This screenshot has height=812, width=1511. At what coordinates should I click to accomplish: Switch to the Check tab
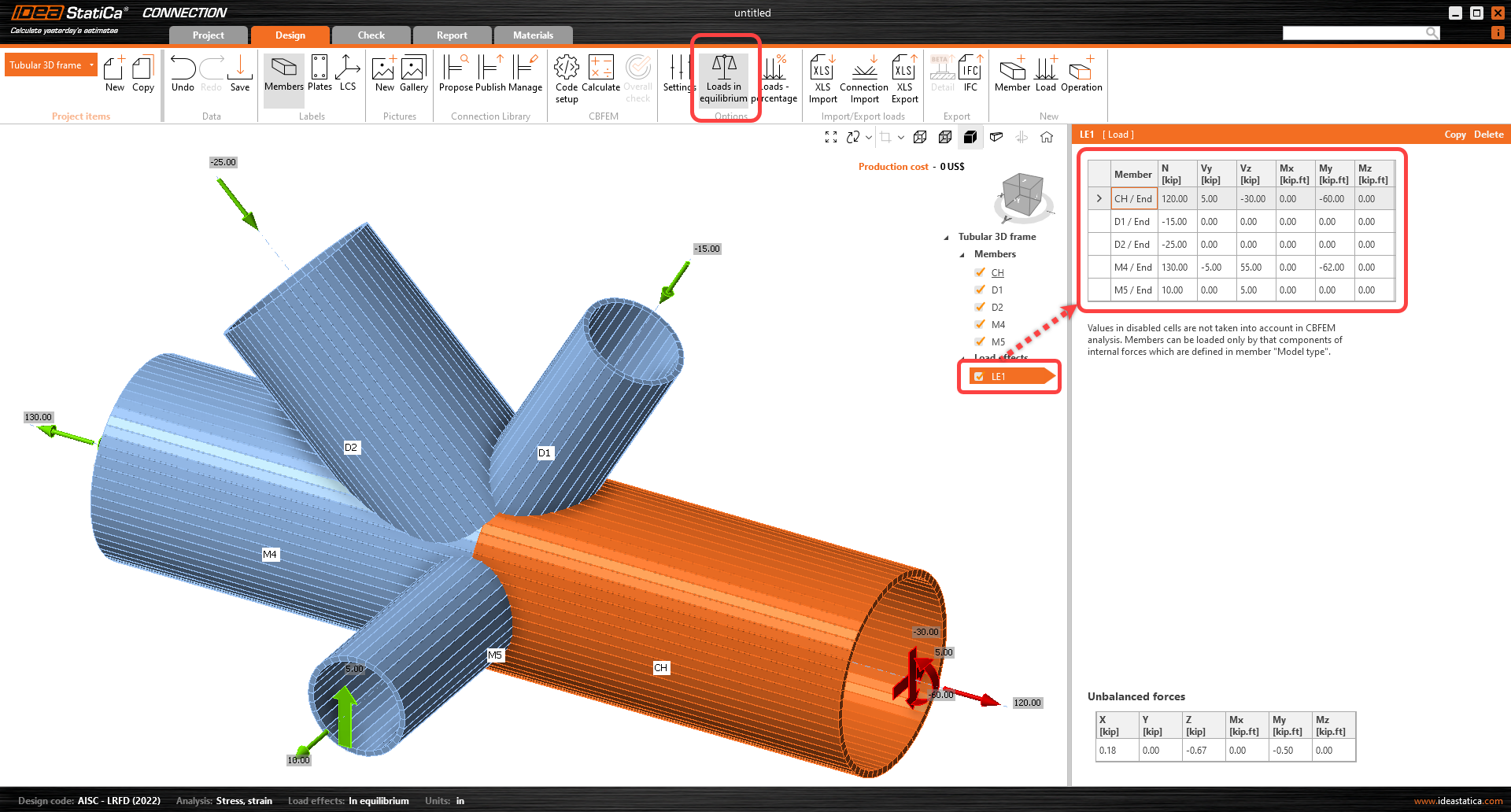(371, 35)
